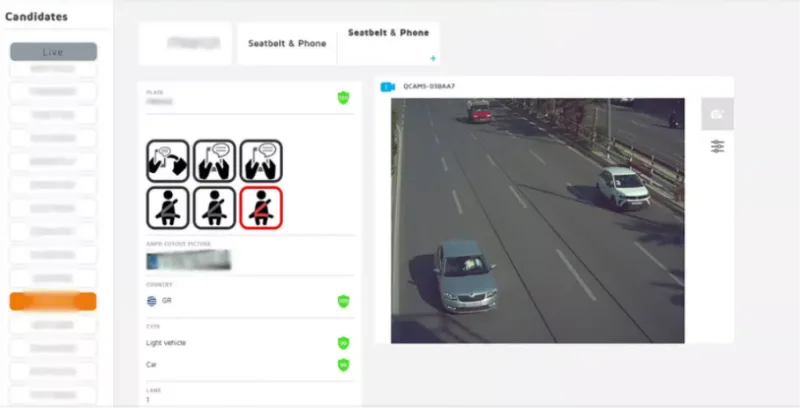Select the middle seatbelt icon
800x408 pixels.
[214, 208]
